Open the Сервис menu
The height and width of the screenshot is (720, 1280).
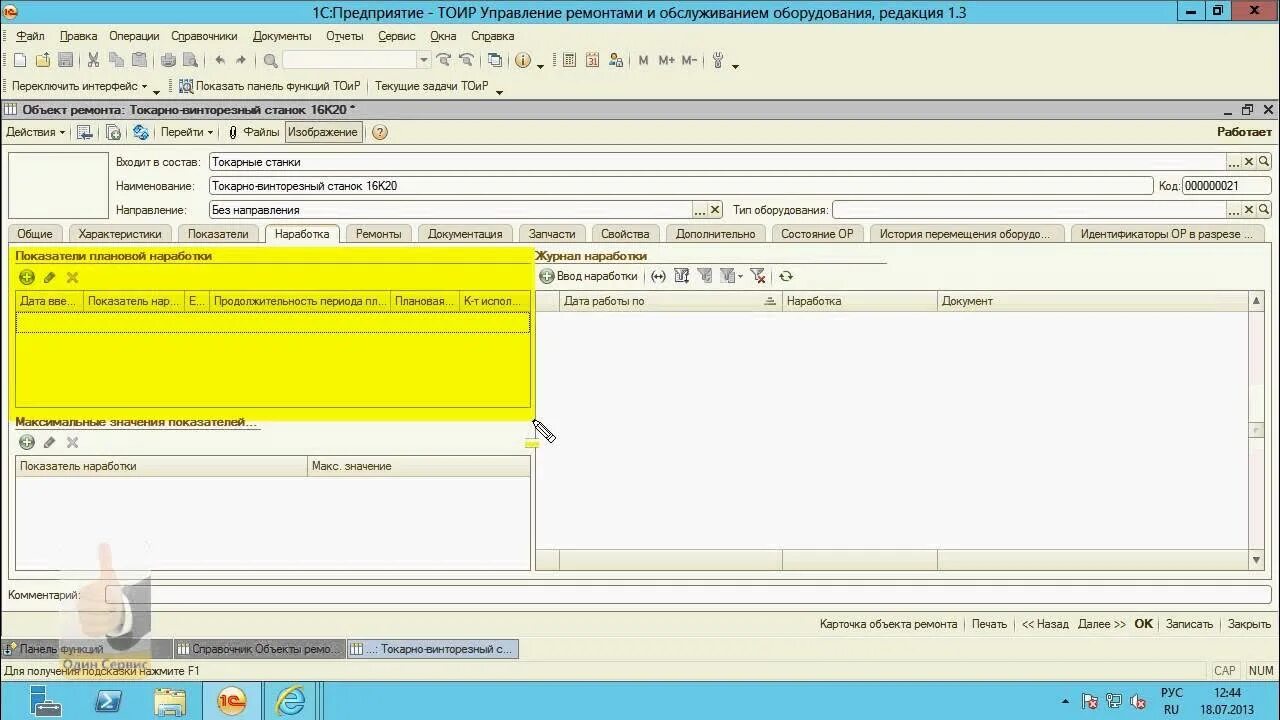[x=397, y=36]
